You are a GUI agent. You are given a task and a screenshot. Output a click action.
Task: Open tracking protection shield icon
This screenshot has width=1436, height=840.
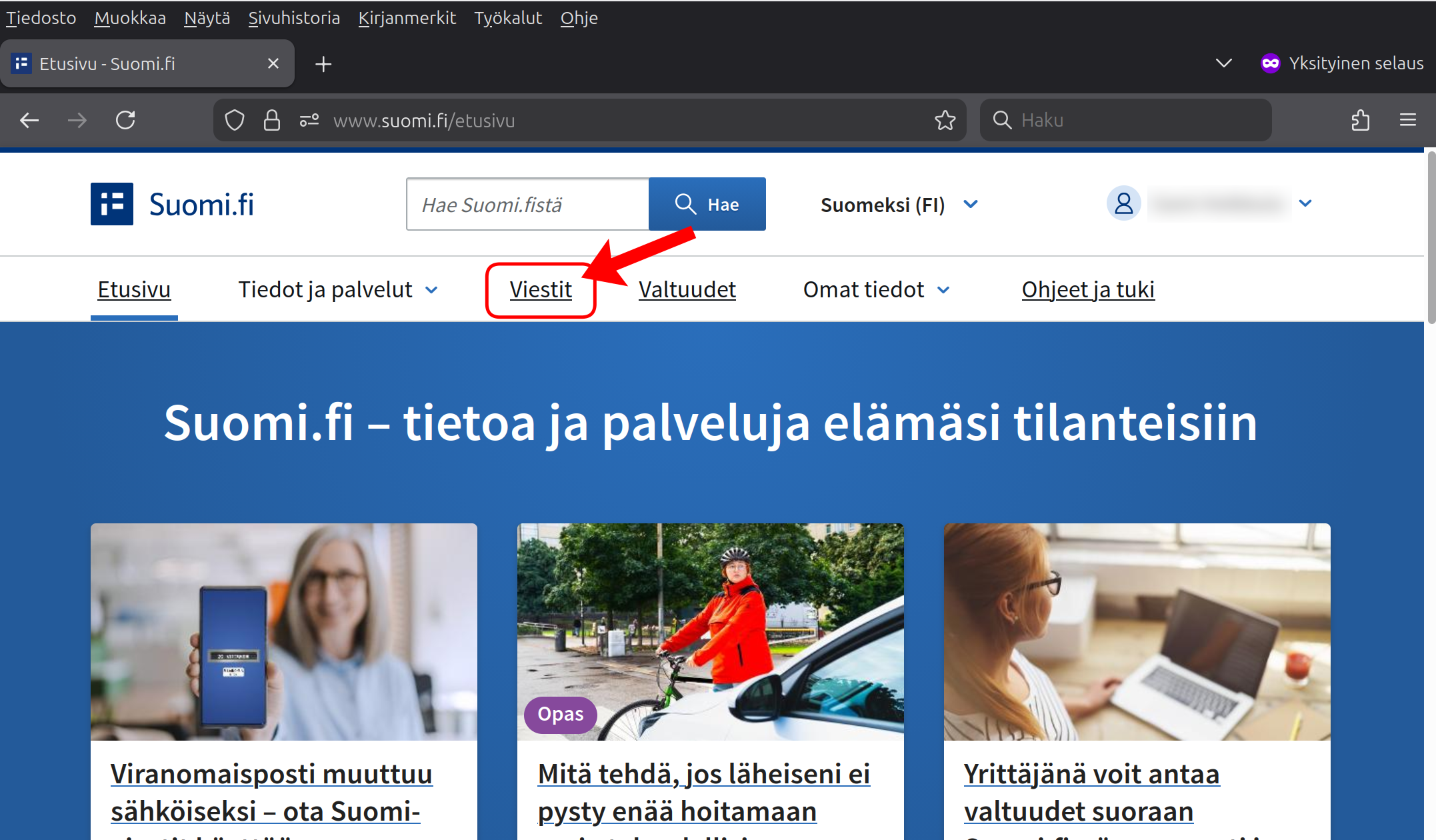(x=235, y=121)
